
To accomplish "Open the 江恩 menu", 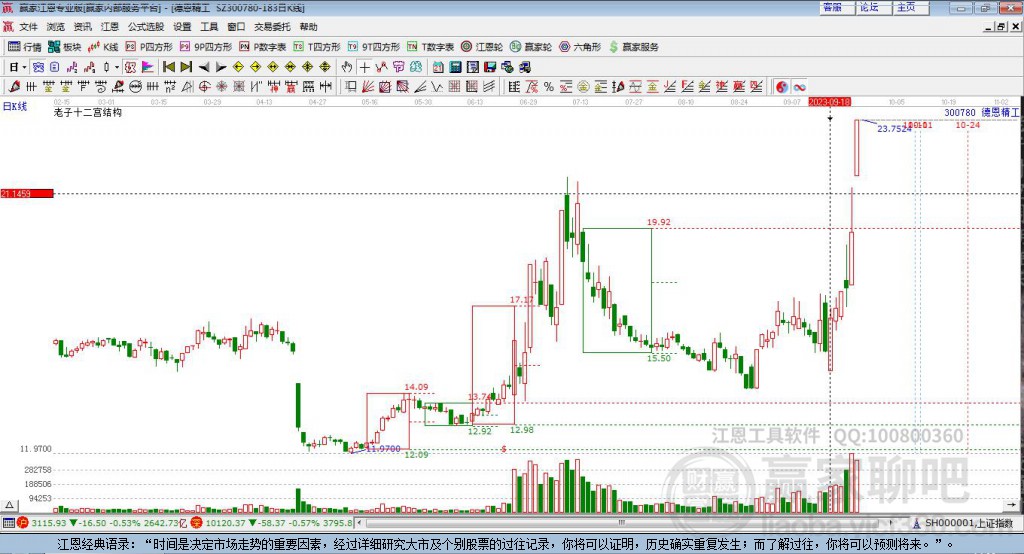I will click(x=110, y=27).
